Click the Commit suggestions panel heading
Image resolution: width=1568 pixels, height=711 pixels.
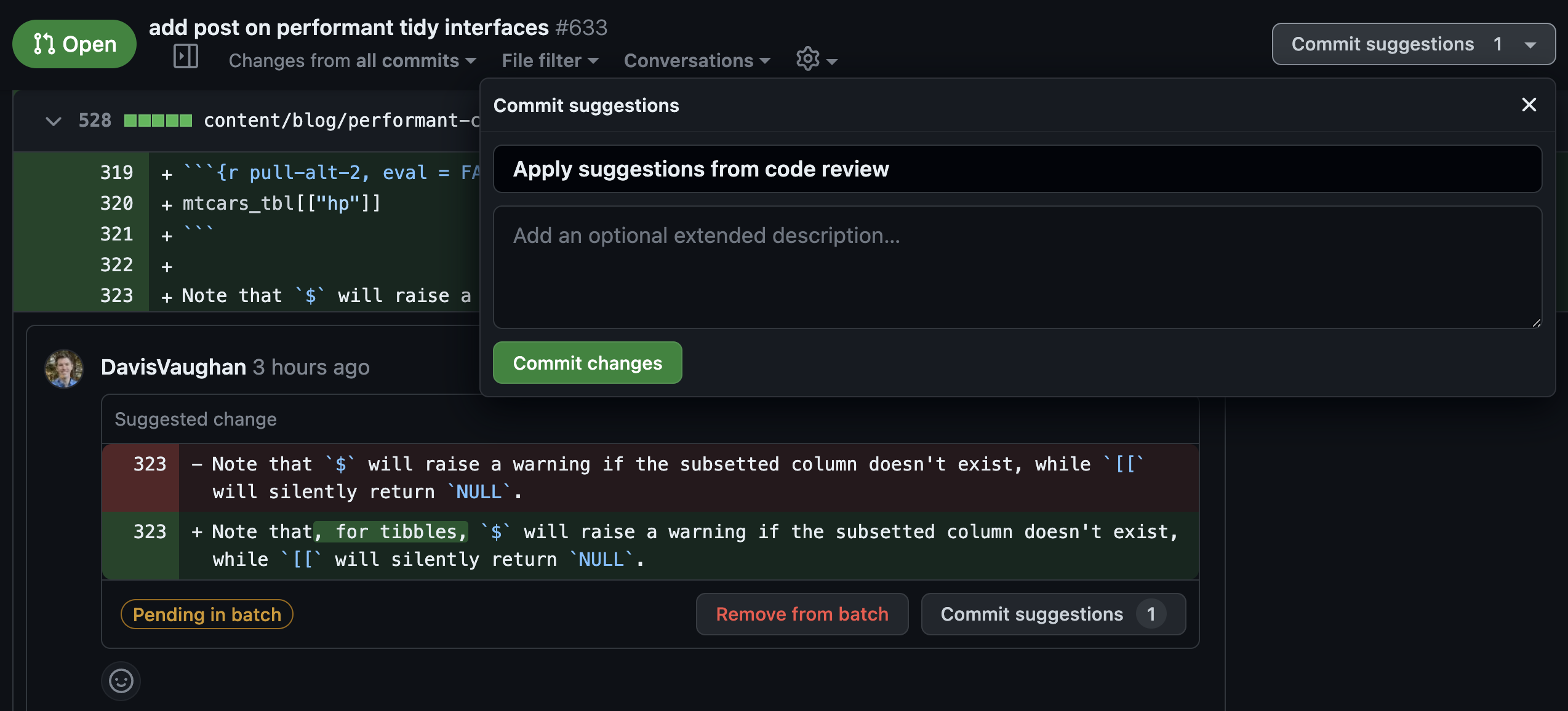click(586, 105)
